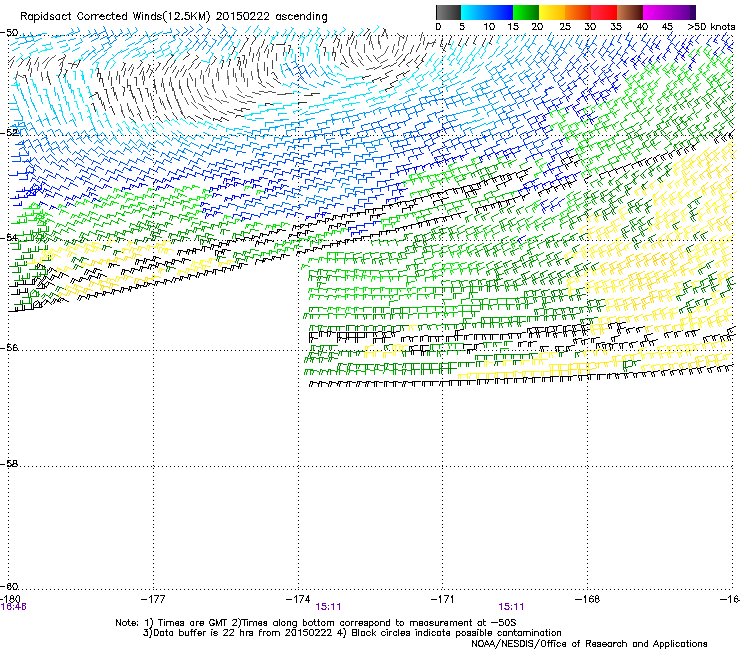Click the -174 longitude axis label

298,599
